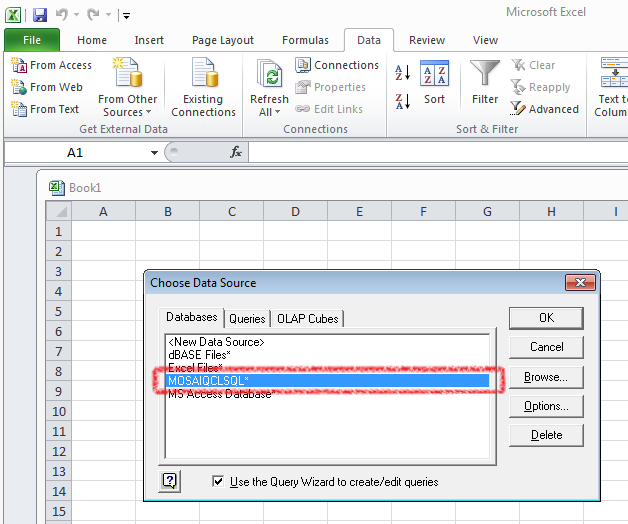Image resolution: width=628 pixels, height=524 pixels.
Task: Open workbook Connections
Action: click(337, 65)
